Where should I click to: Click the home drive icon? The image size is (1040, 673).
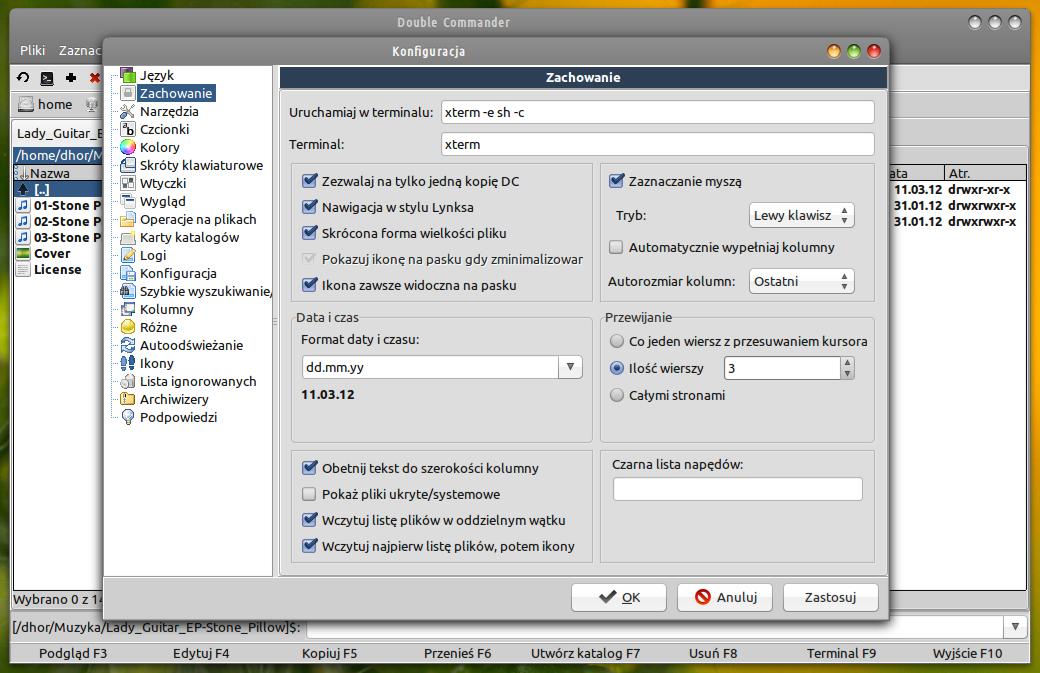tap(26, 104)
